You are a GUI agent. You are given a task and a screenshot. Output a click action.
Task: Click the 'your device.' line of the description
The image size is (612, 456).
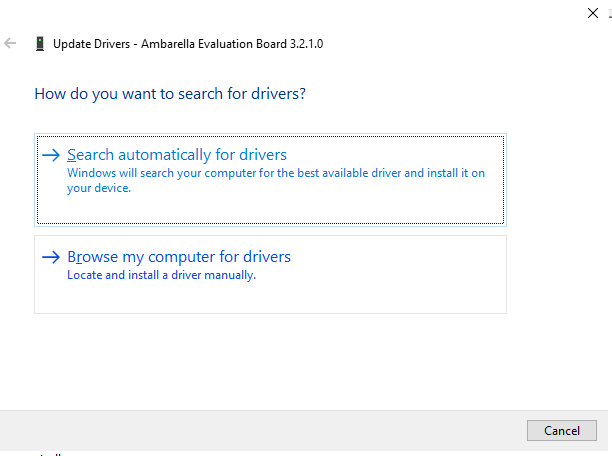click(99, 188)
